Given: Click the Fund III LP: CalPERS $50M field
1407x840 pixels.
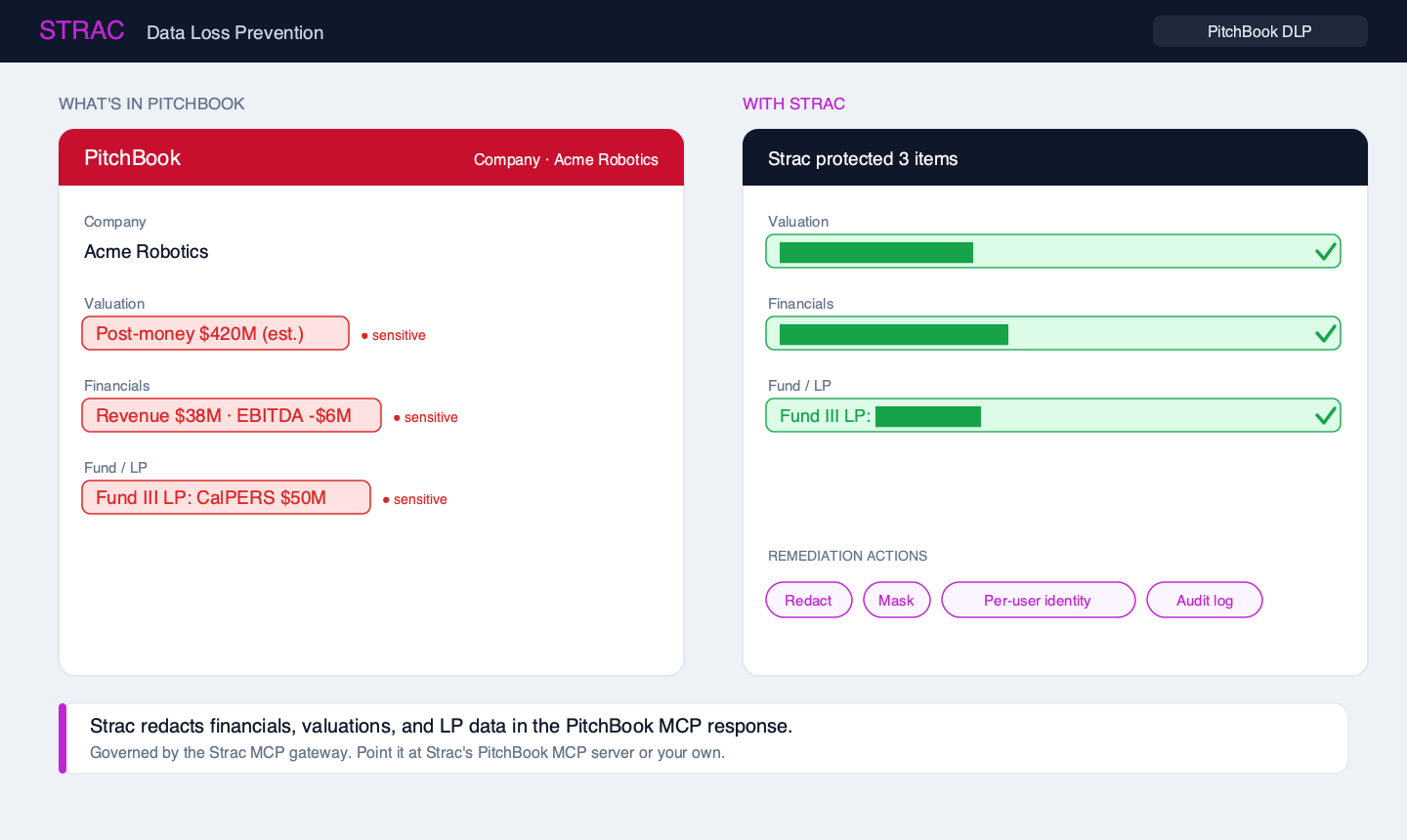Looking at the screenshot, I should pos(226,497).
